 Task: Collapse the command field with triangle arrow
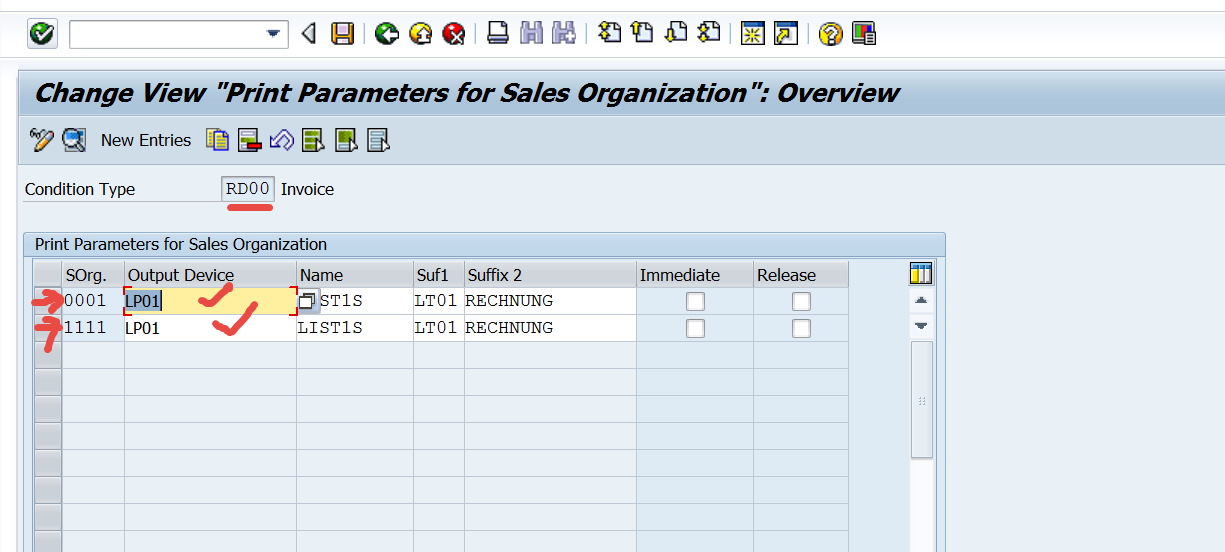tap(308, 34)
